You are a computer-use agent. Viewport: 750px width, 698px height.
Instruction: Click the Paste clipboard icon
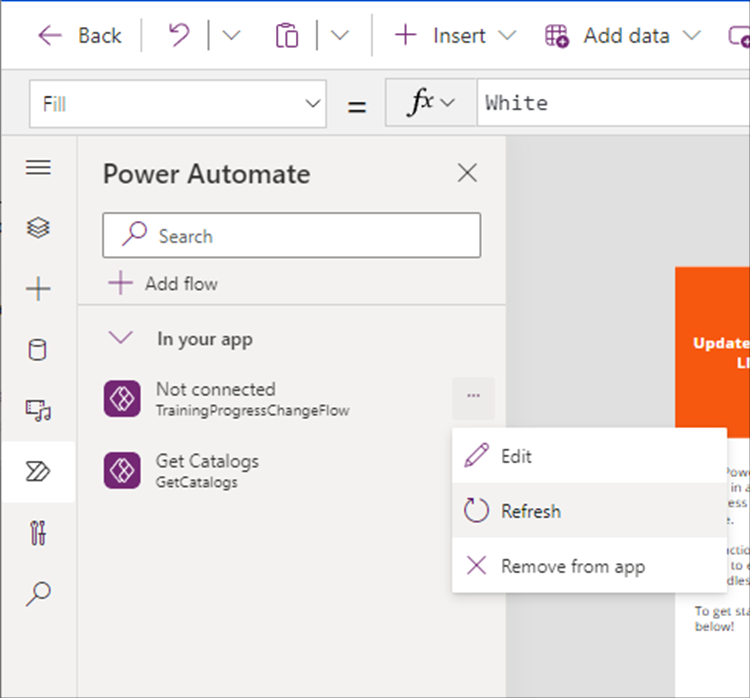click(x=287, y=36)
